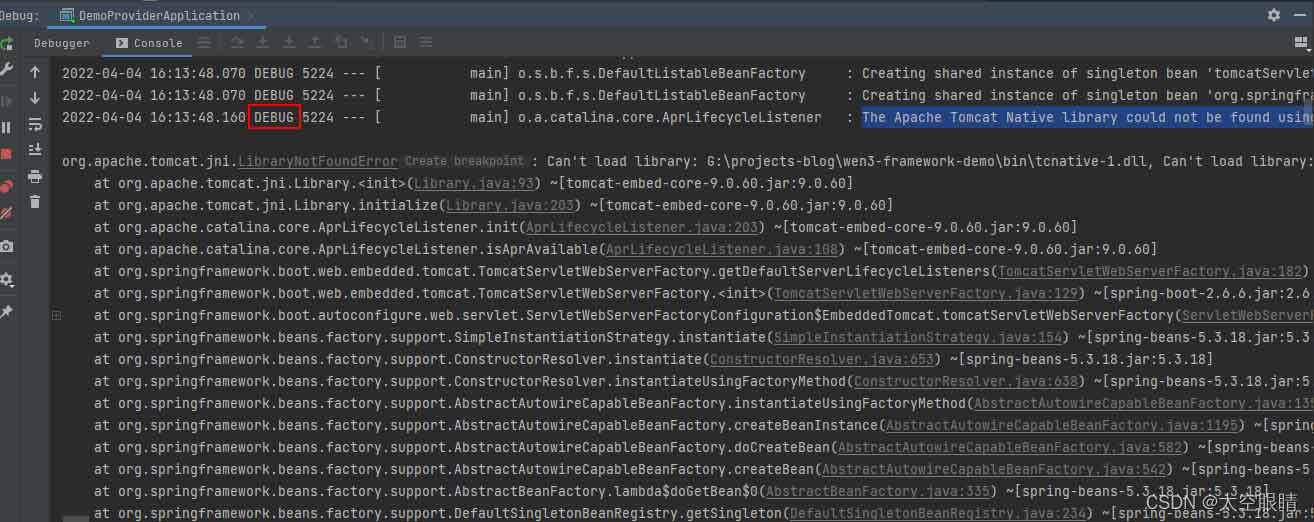This screenshot has height=522, width=1314.
Task: Stop the debug process
Action: pos(6,154)
